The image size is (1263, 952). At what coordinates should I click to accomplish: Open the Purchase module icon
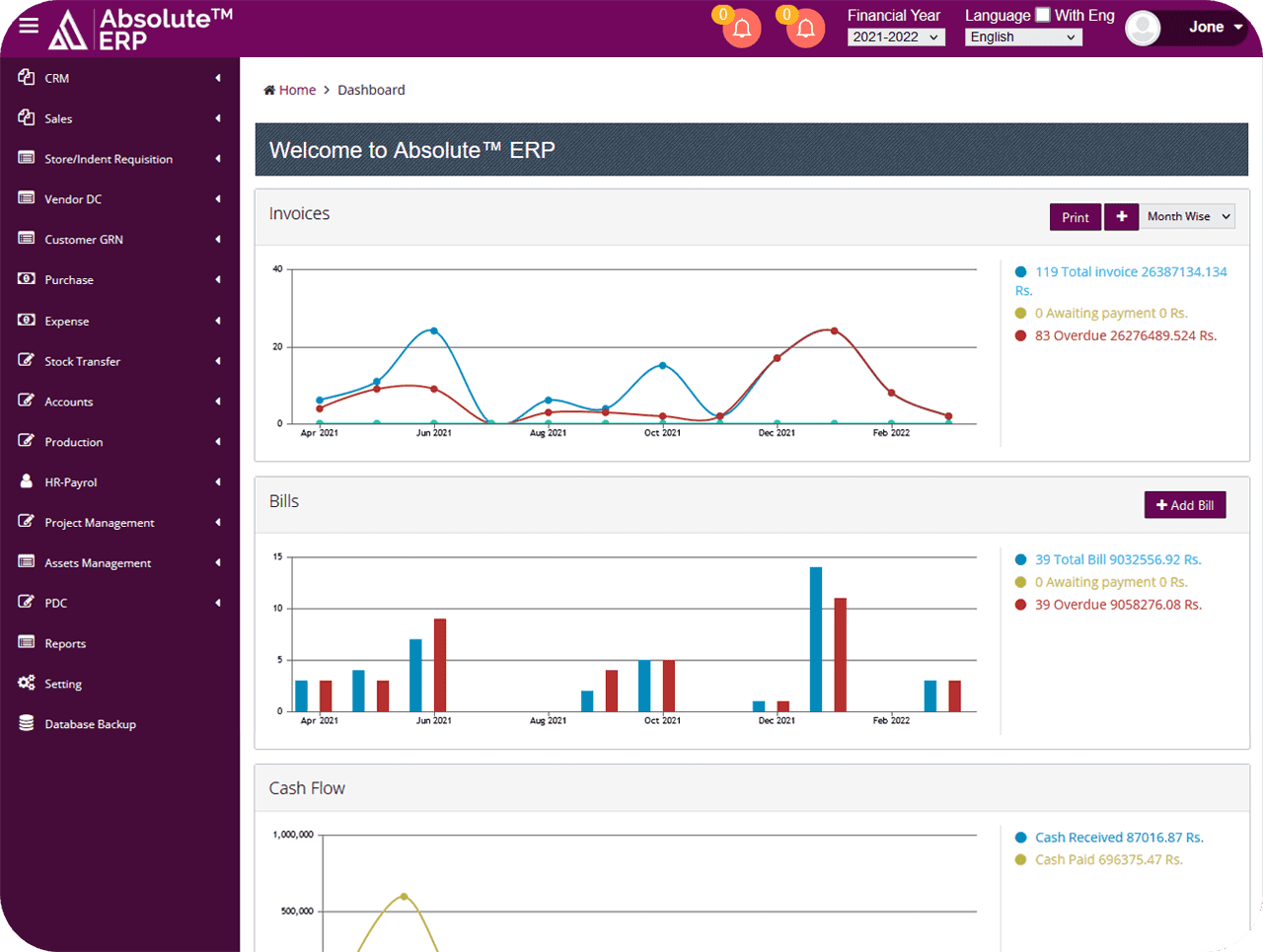coord(26,279)
